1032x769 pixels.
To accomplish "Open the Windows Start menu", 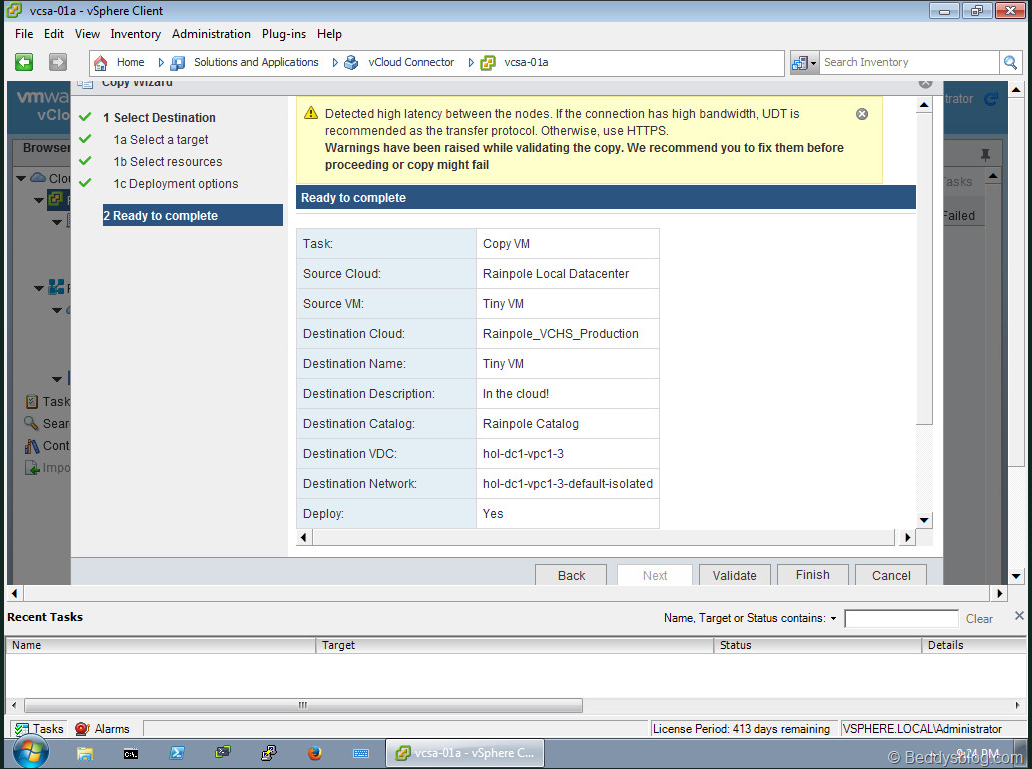I will [30, 752].
